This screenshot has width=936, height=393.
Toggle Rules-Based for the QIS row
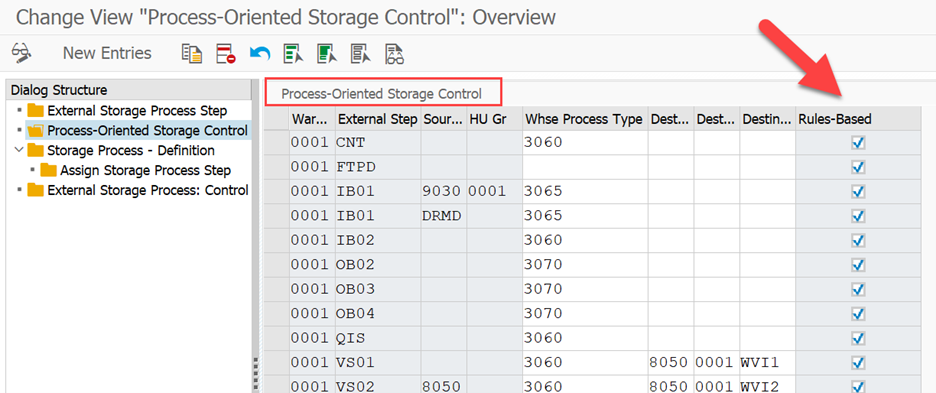(x=858, y=338)
